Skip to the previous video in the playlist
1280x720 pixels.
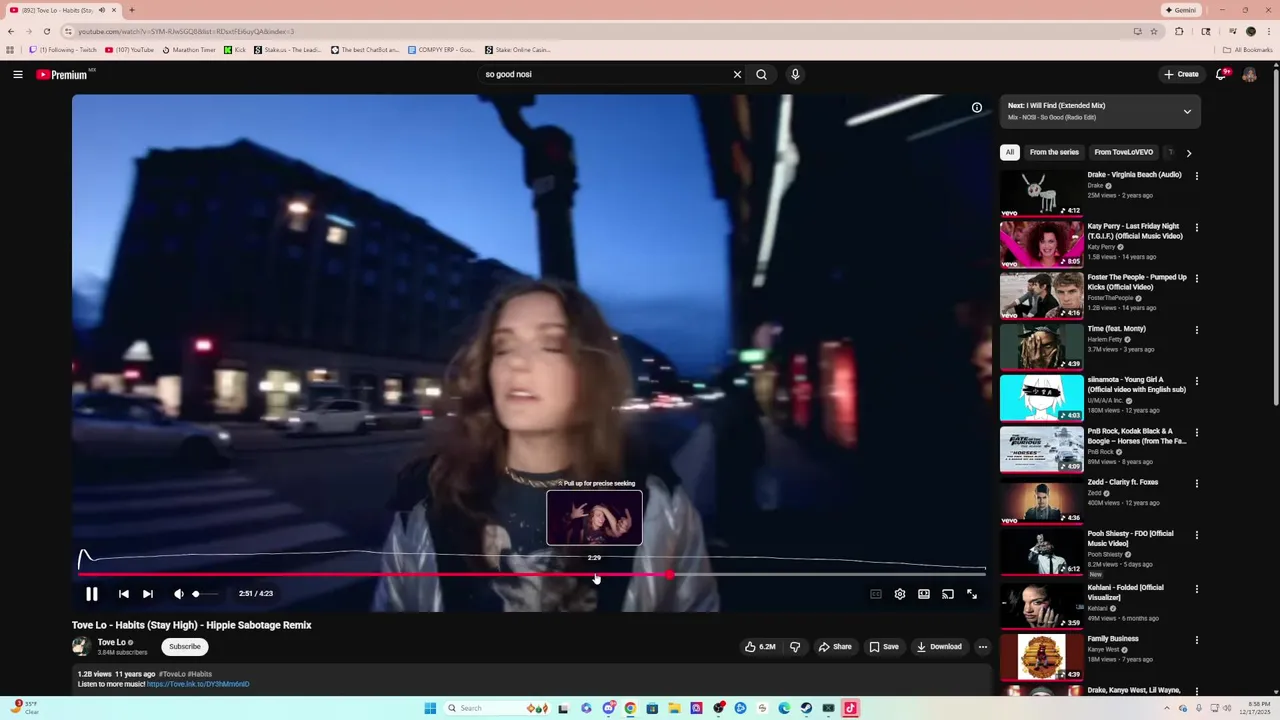(123, 594)
